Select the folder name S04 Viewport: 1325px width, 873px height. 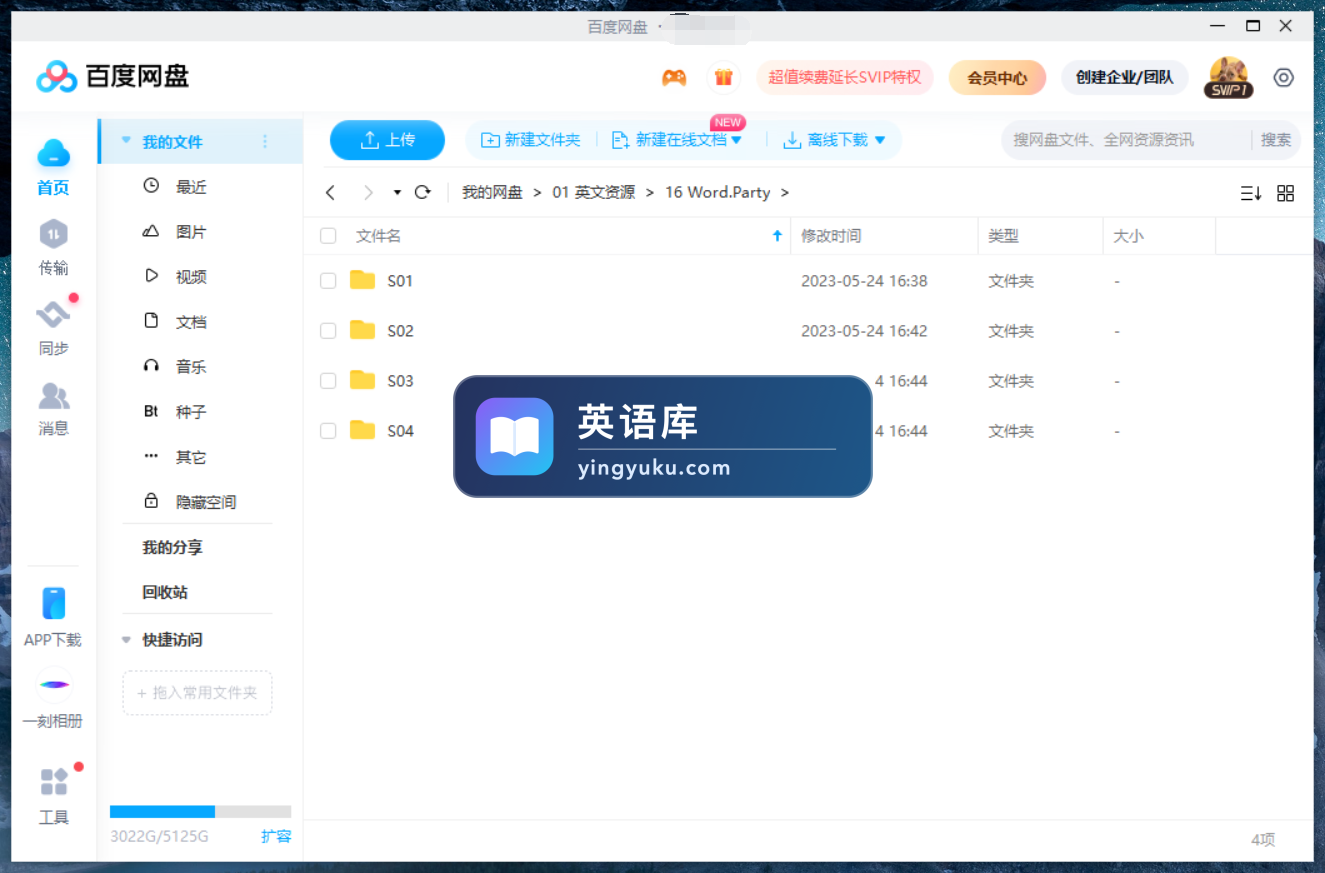tap(400, 431)
